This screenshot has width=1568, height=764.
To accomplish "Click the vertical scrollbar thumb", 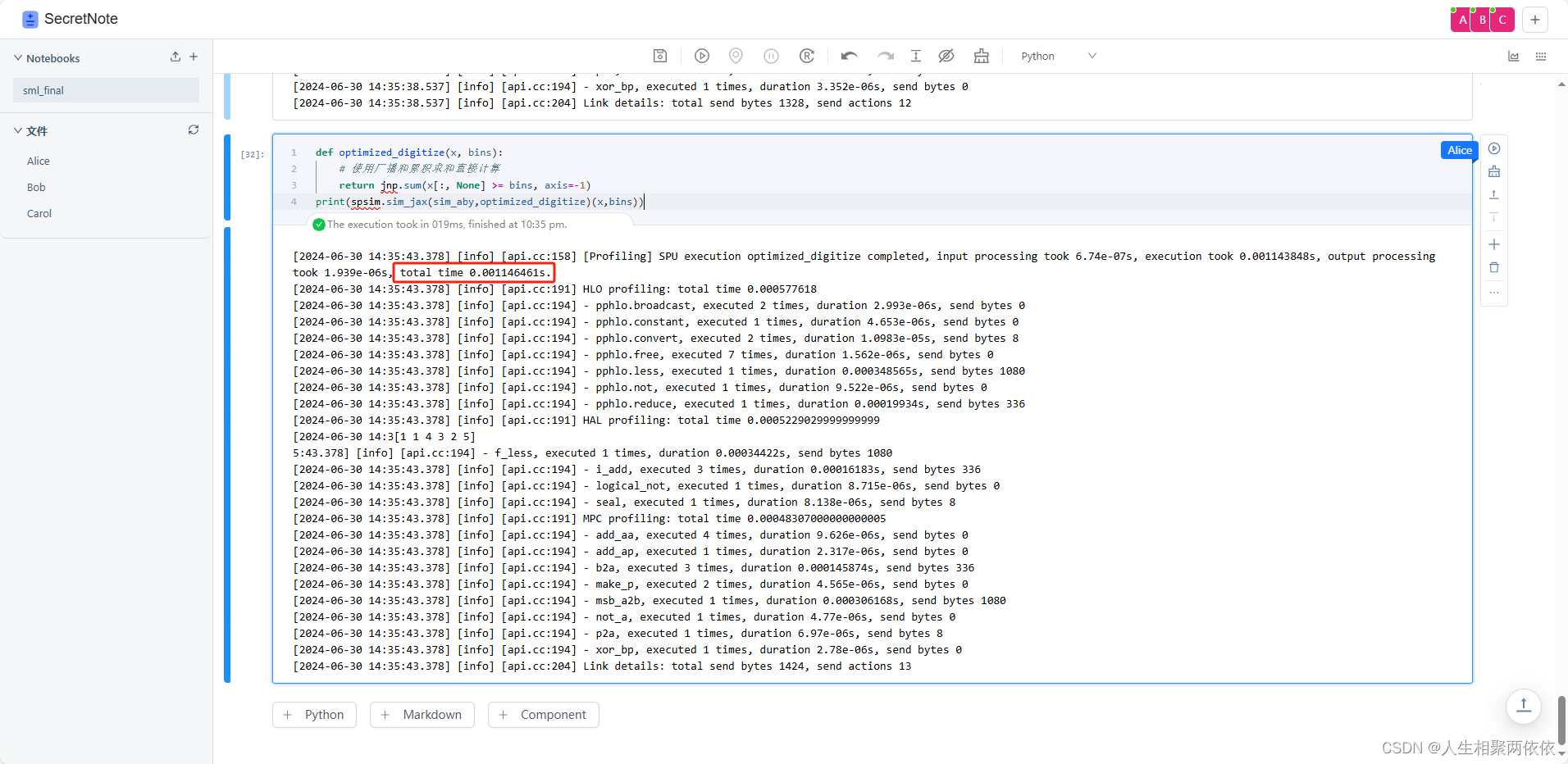I will coord(1561,720).
